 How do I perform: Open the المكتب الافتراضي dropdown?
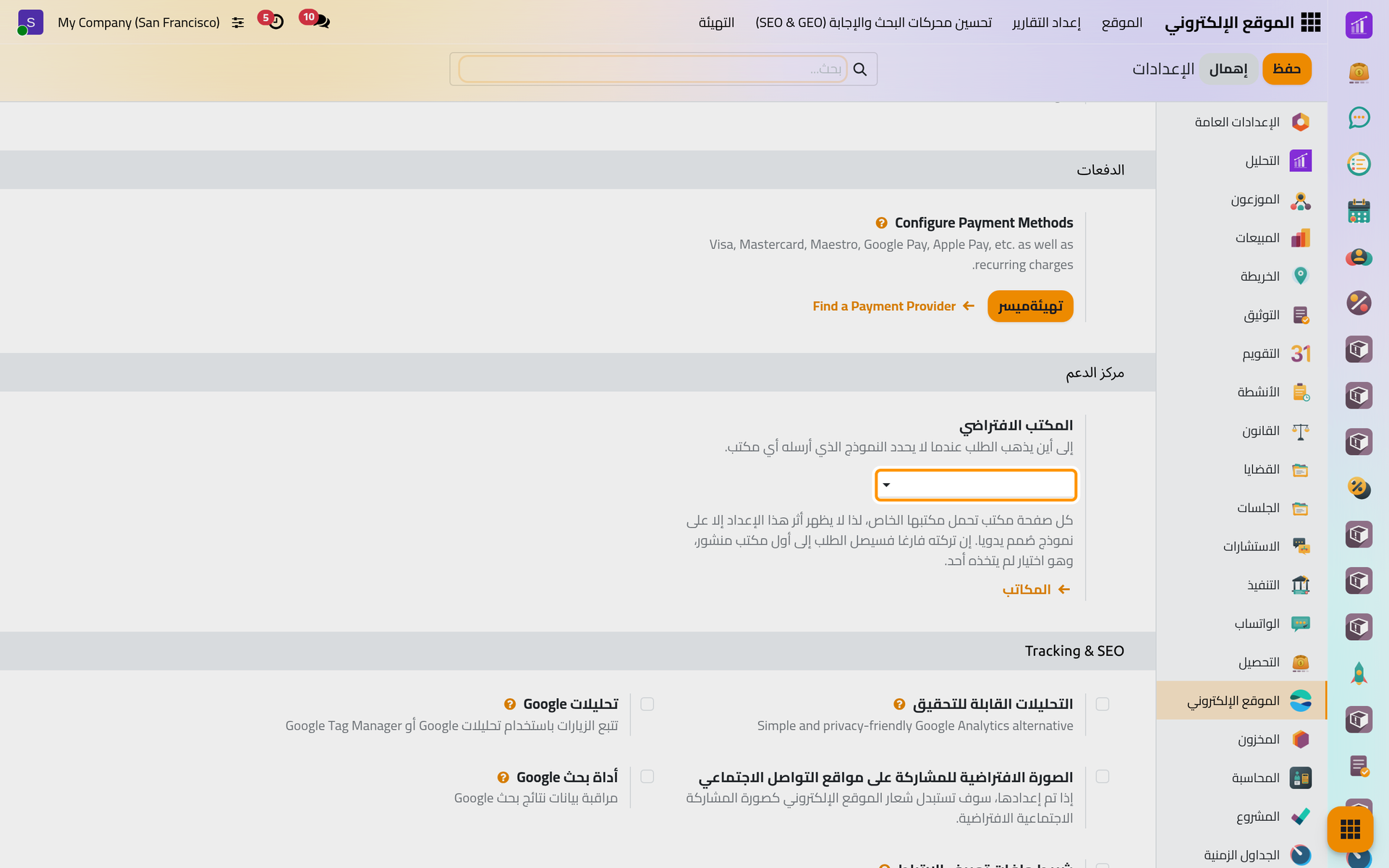tap(976, 485)
